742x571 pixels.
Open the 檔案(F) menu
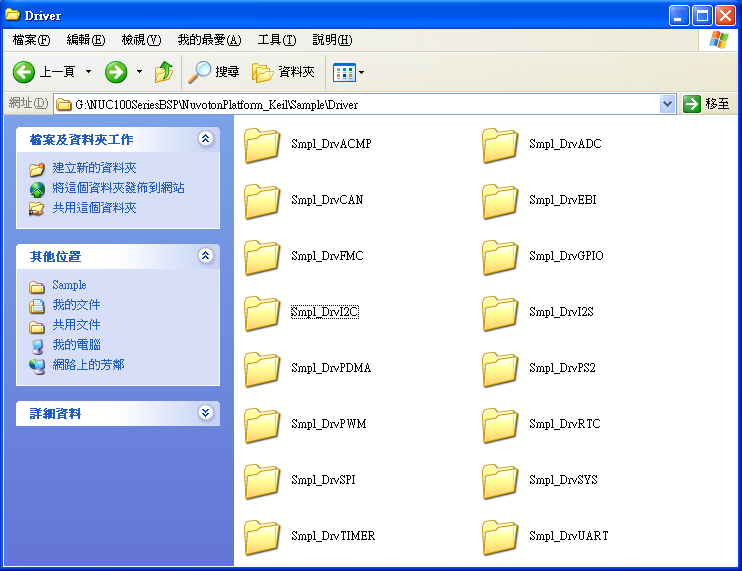[31, 40]
